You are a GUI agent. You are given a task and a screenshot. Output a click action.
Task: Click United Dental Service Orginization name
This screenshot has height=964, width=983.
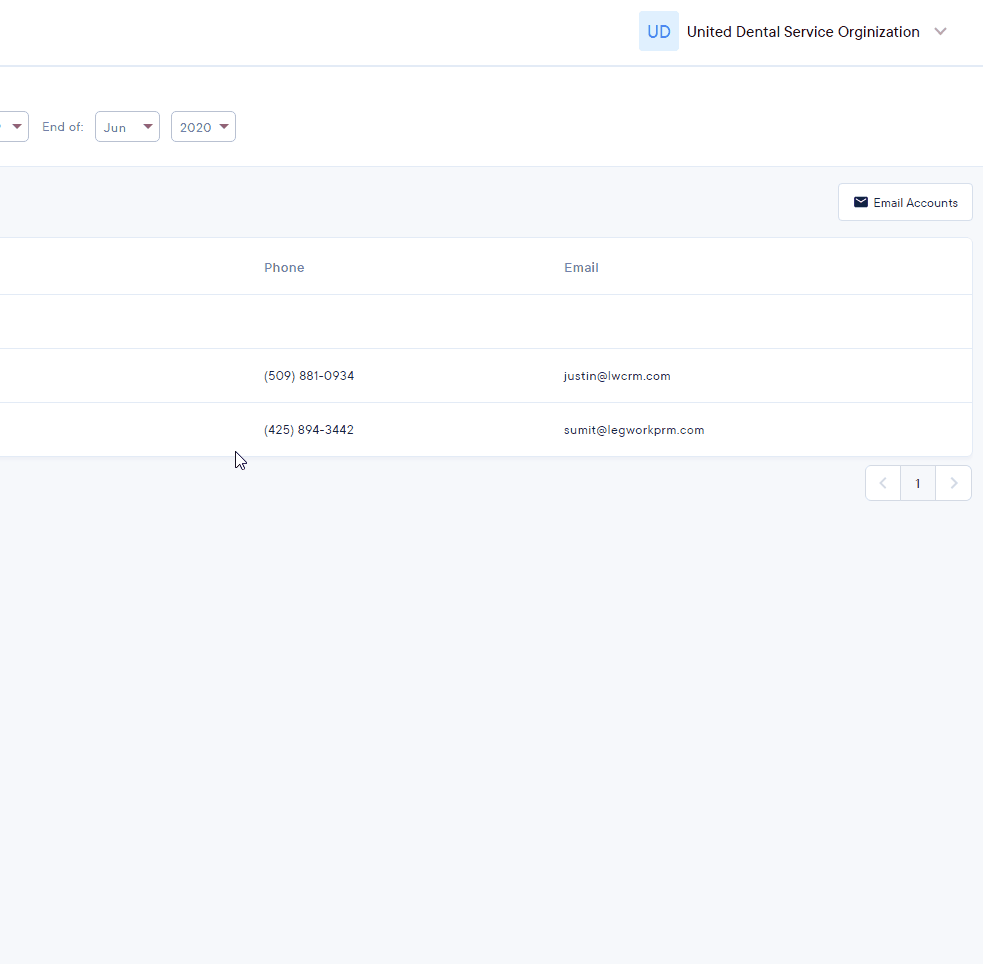tap(802, 32)
